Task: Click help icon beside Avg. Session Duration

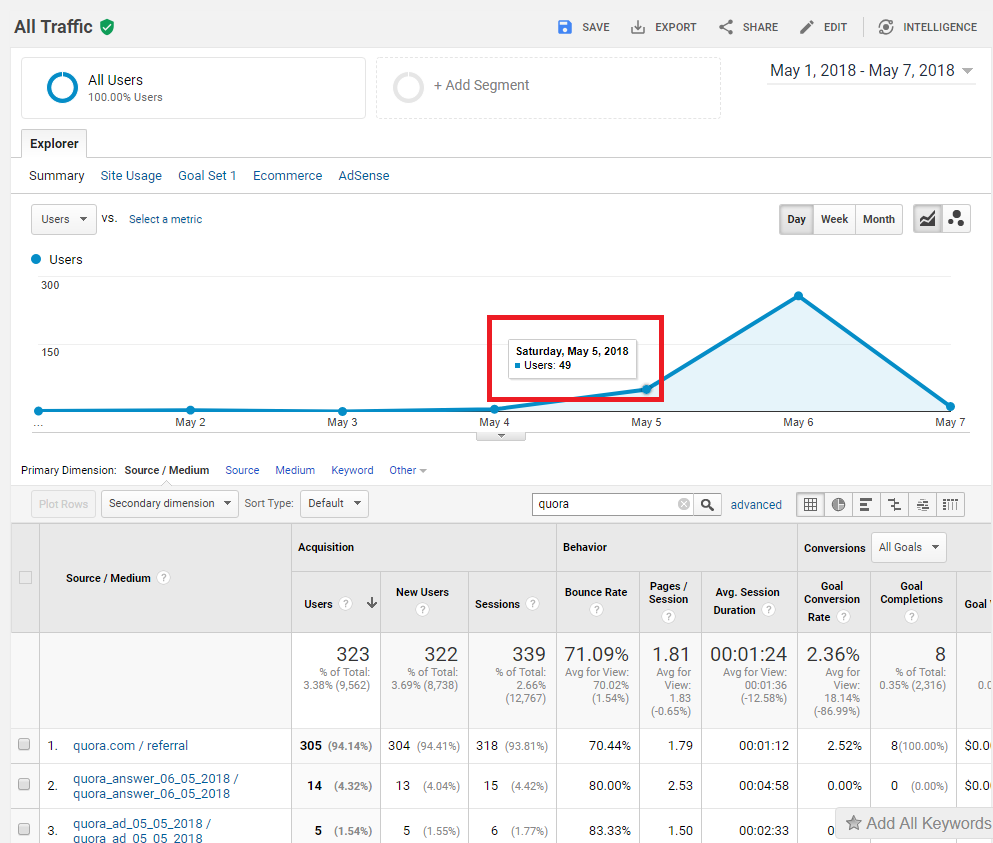Action: [768, 609]
